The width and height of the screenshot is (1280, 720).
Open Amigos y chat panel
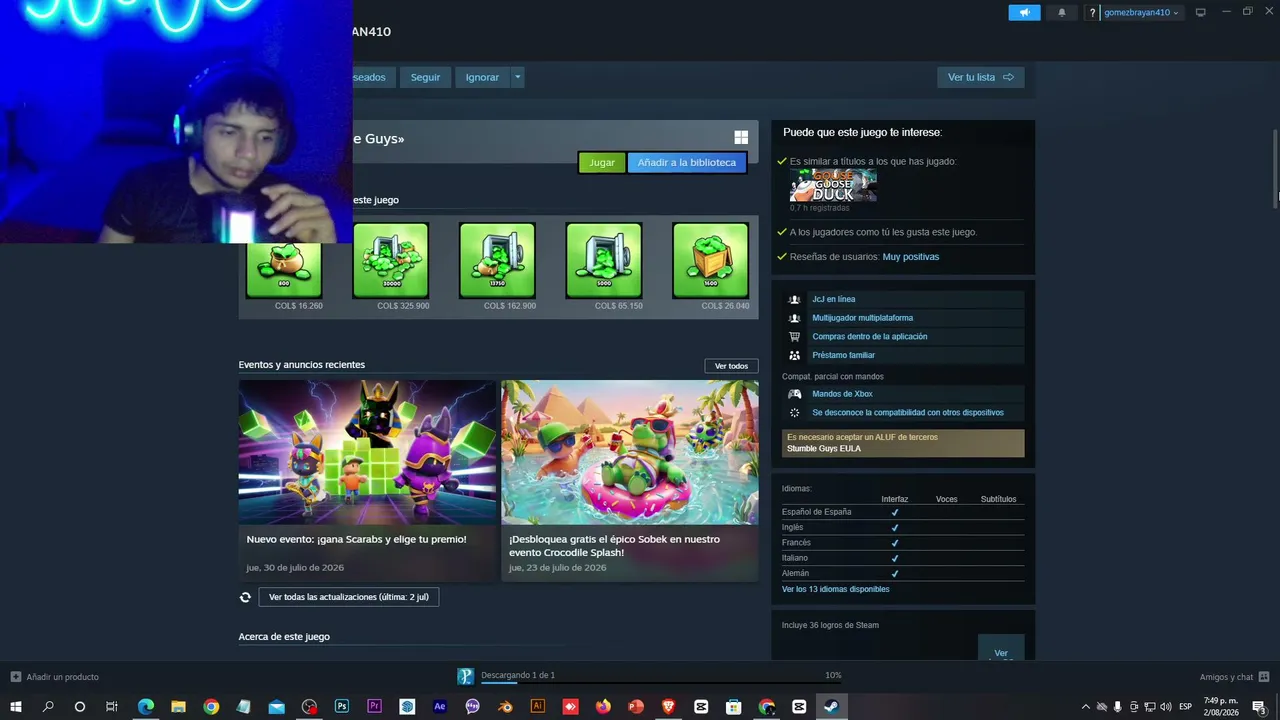(x=1234, y=677)
